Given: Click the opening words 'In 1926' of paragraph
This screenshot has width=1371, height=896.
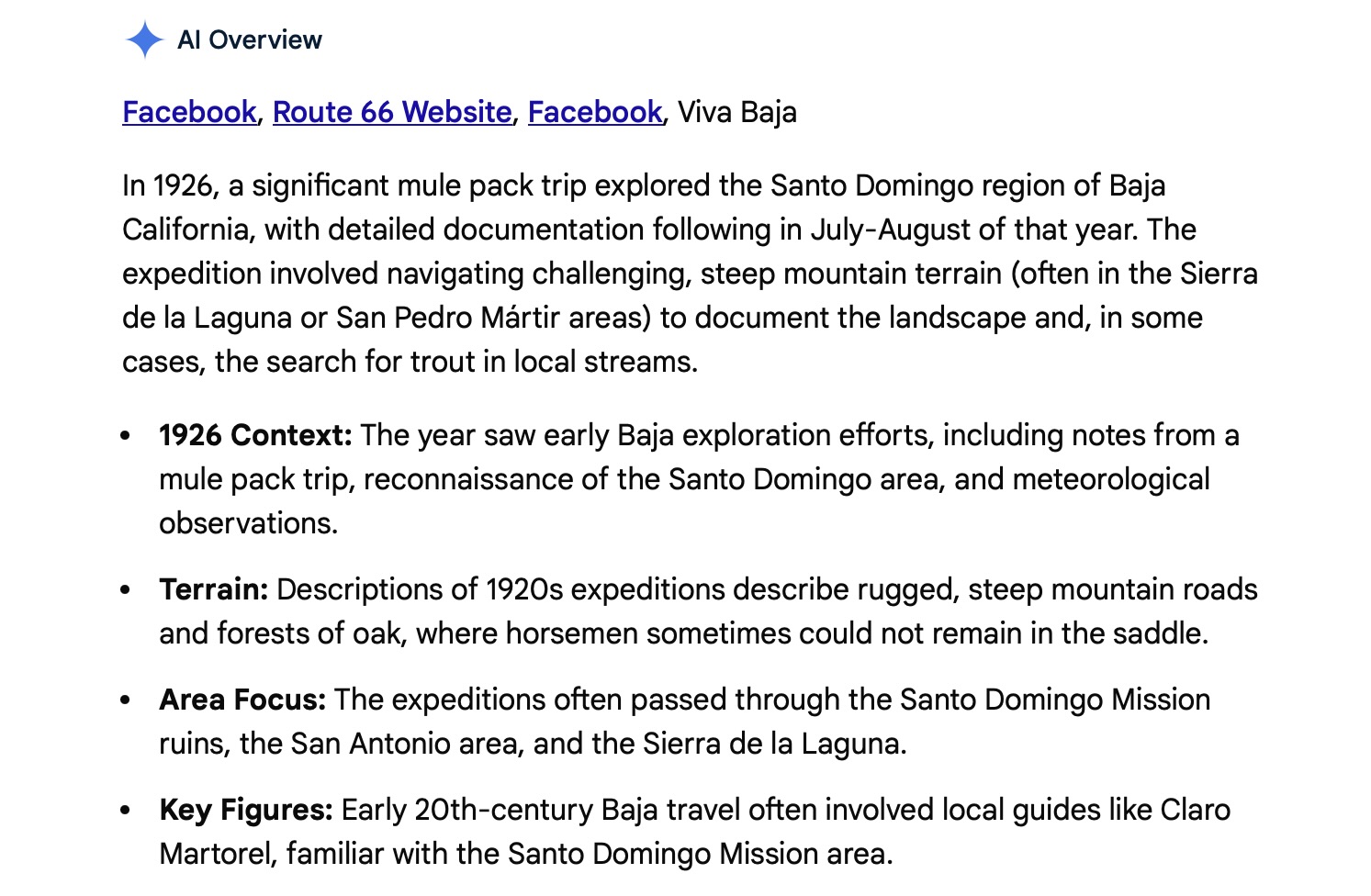Looking at the screenshot, I should (168, 185).
